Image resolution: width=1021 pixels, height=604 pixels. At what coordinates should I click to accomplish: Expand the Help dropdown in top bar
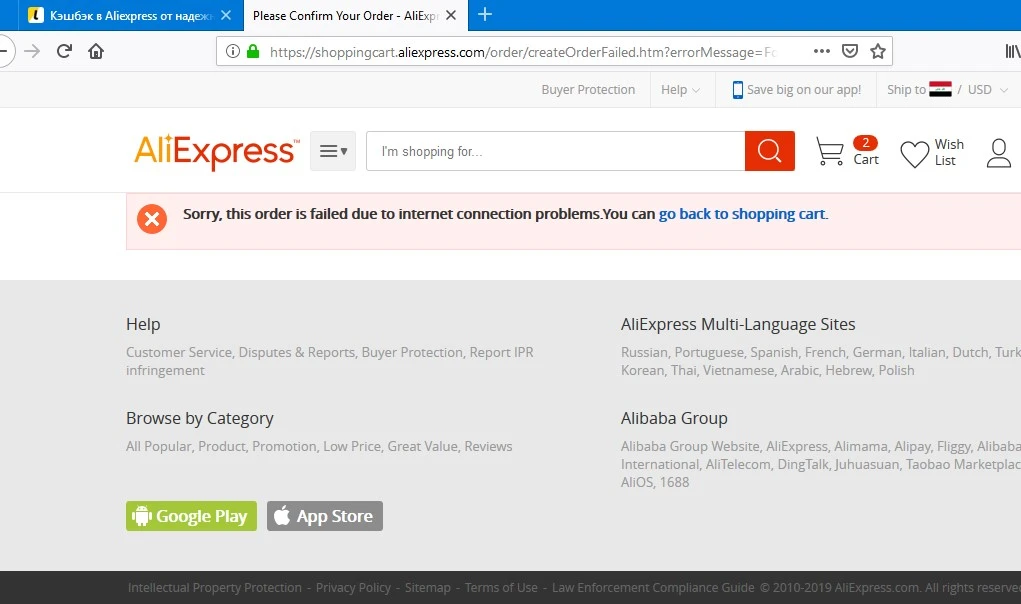point(680,90)
